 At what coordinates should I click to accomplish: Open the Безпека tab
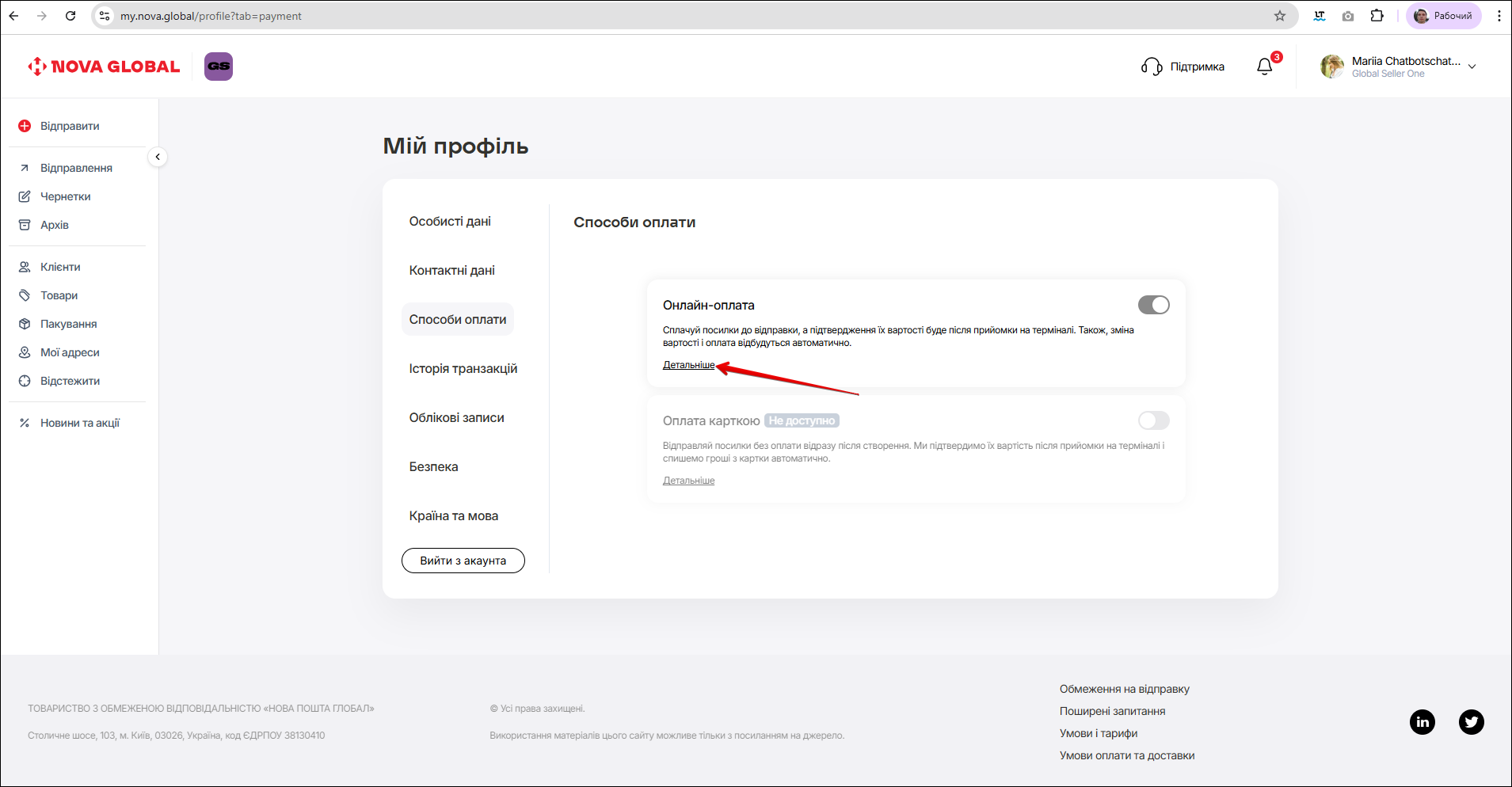coord(433,466)
